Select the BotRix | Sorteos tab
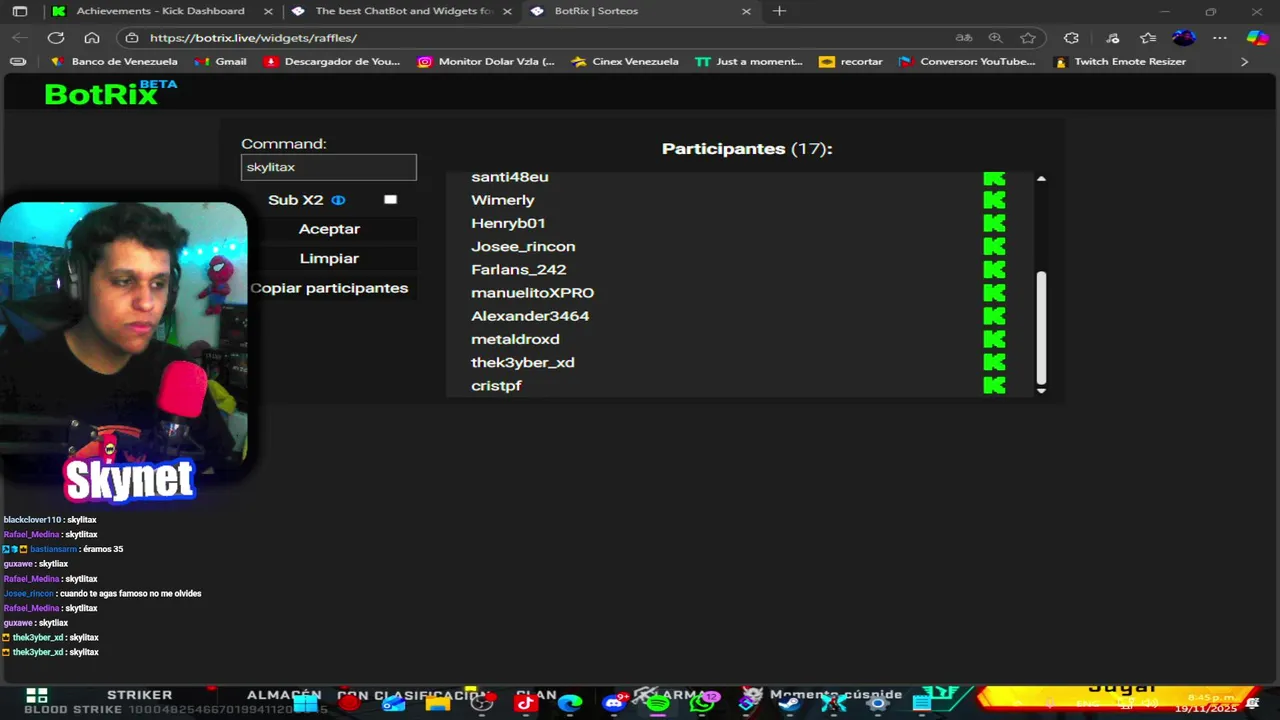Viewport: 1280px width, 720px height. 640,11
